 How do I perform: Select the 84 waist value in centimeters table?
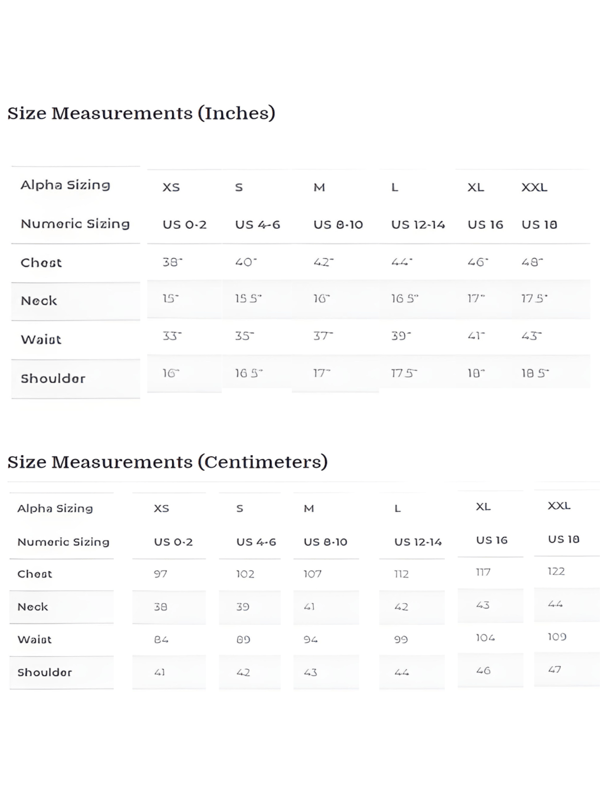click(160, 639)
